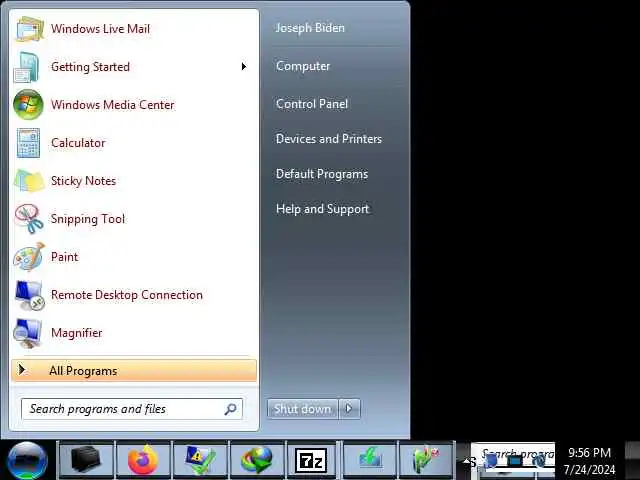Click the Sticky Notes icon
Viewport: 640px width, 480px height.
coord(29,181)
